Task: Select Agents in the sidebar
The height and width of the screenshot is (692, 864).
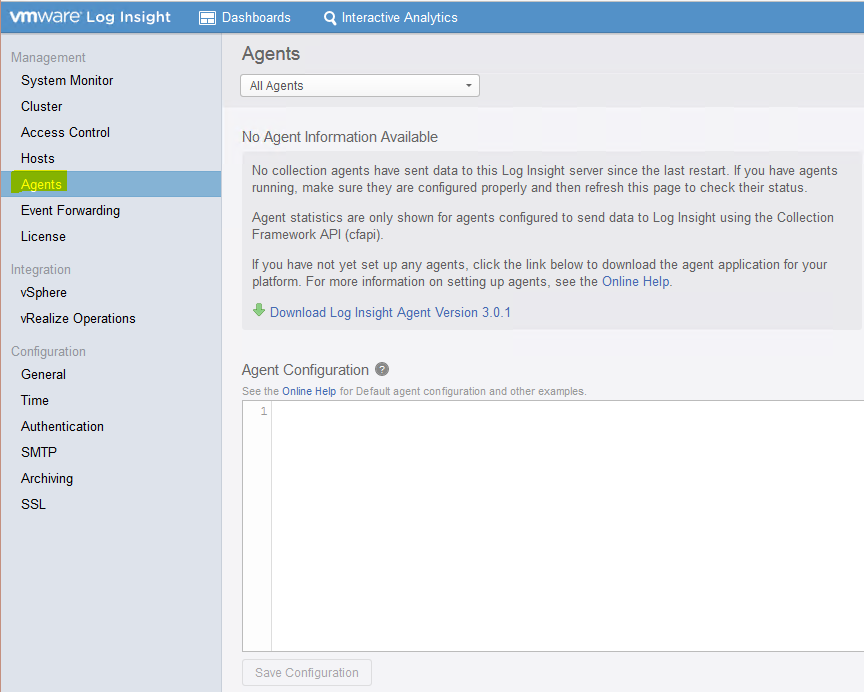Action: tap(111, 184)
